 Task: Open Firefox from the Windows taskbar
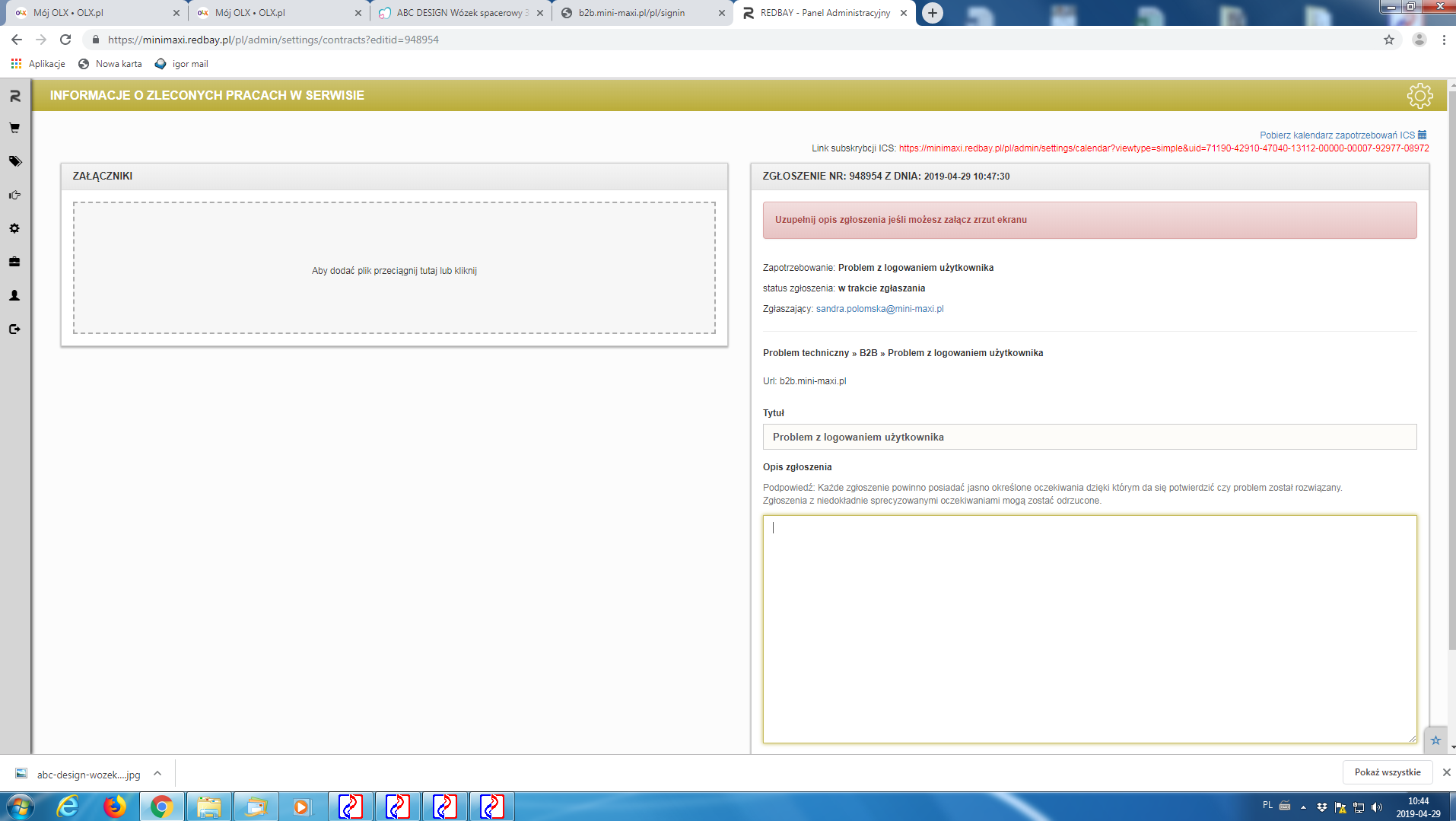point(115,806)
